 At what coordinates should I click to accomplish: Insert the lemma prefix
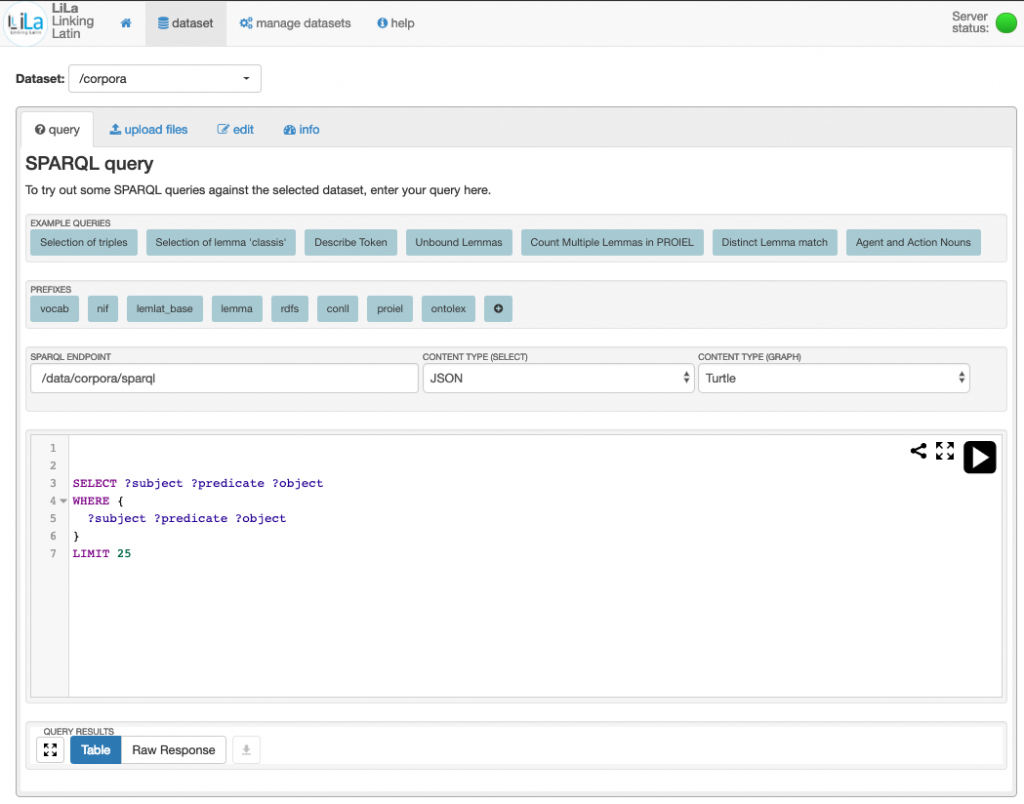pos(236,309)
